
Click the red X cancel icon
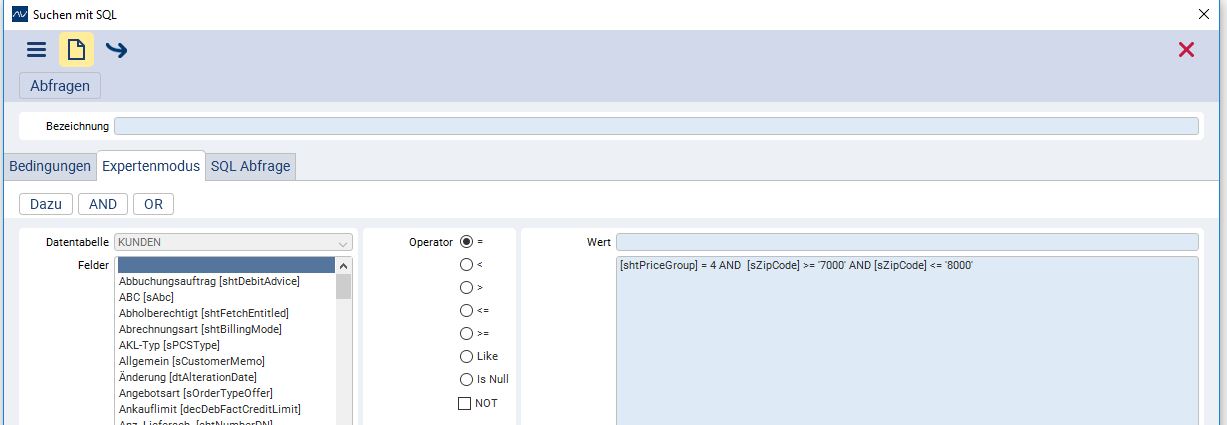point(1186,50)
